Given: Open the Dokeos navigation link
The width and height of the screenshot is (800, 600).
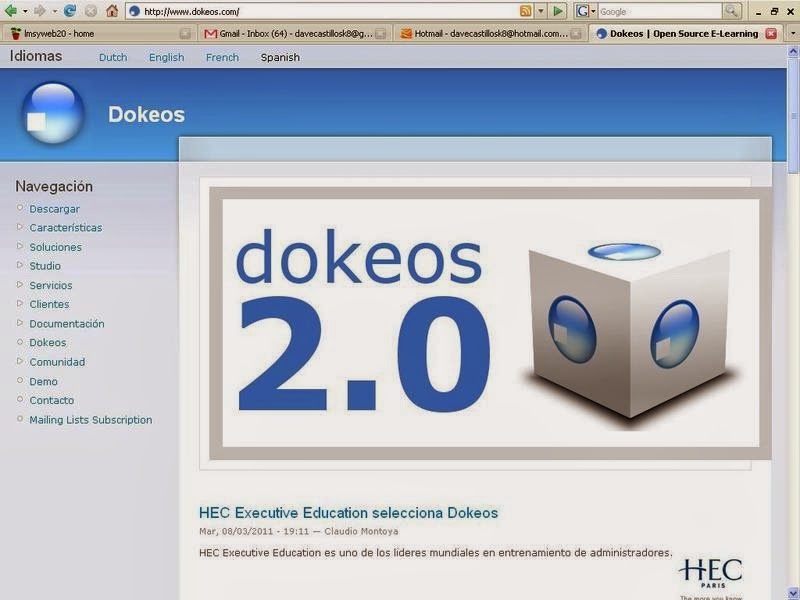Looking at the screenshot, I should coord(47,342).
